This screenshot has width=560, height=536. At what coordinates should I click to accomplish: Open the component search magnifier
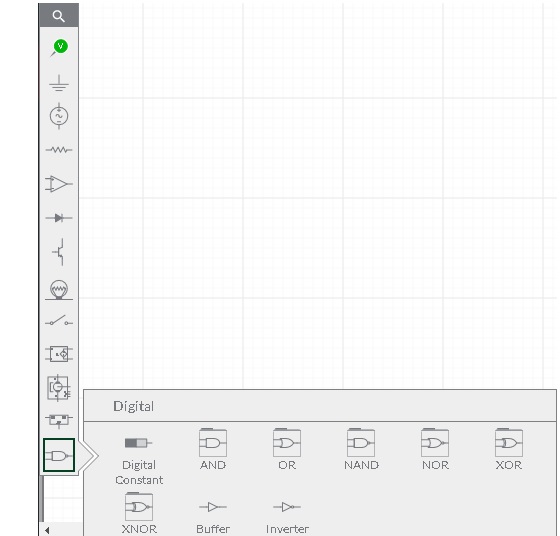pos(59,16)
